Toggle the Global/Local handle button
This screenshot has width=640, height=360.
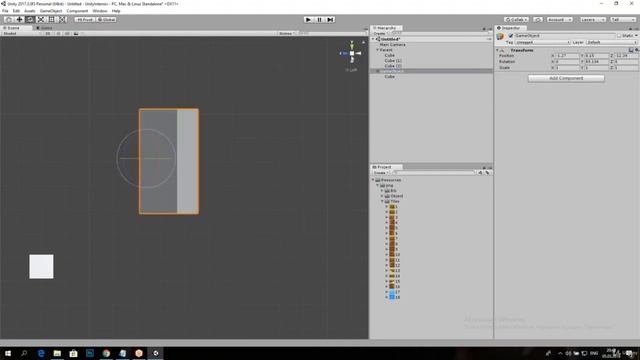click(107, 20)
